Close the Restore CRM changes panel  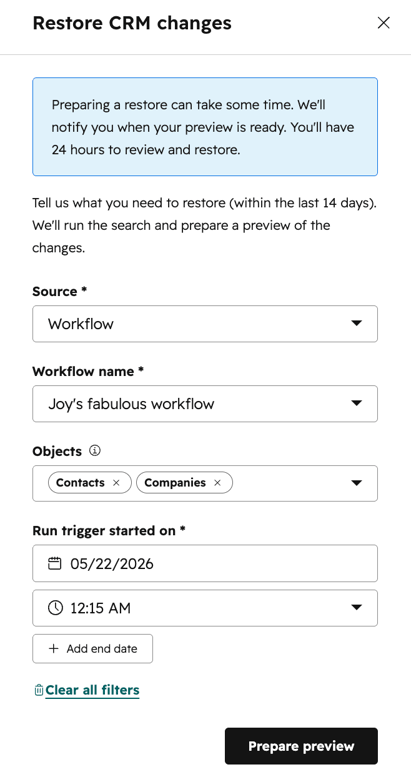tap(383, 23)
